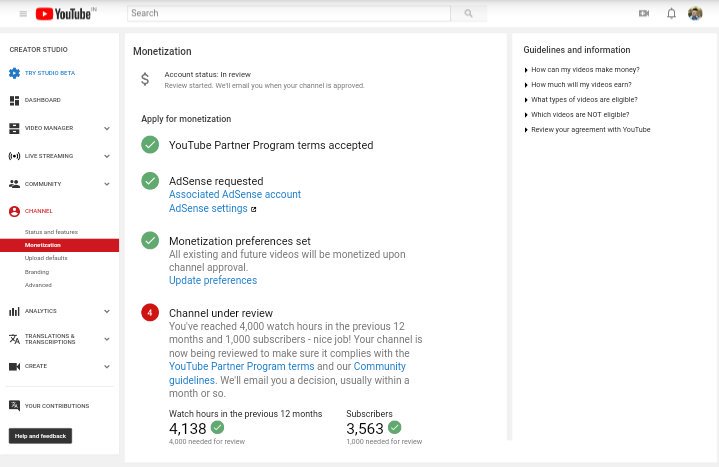
Task: Select the Monetization sidebar item
Action: [60, 245]
